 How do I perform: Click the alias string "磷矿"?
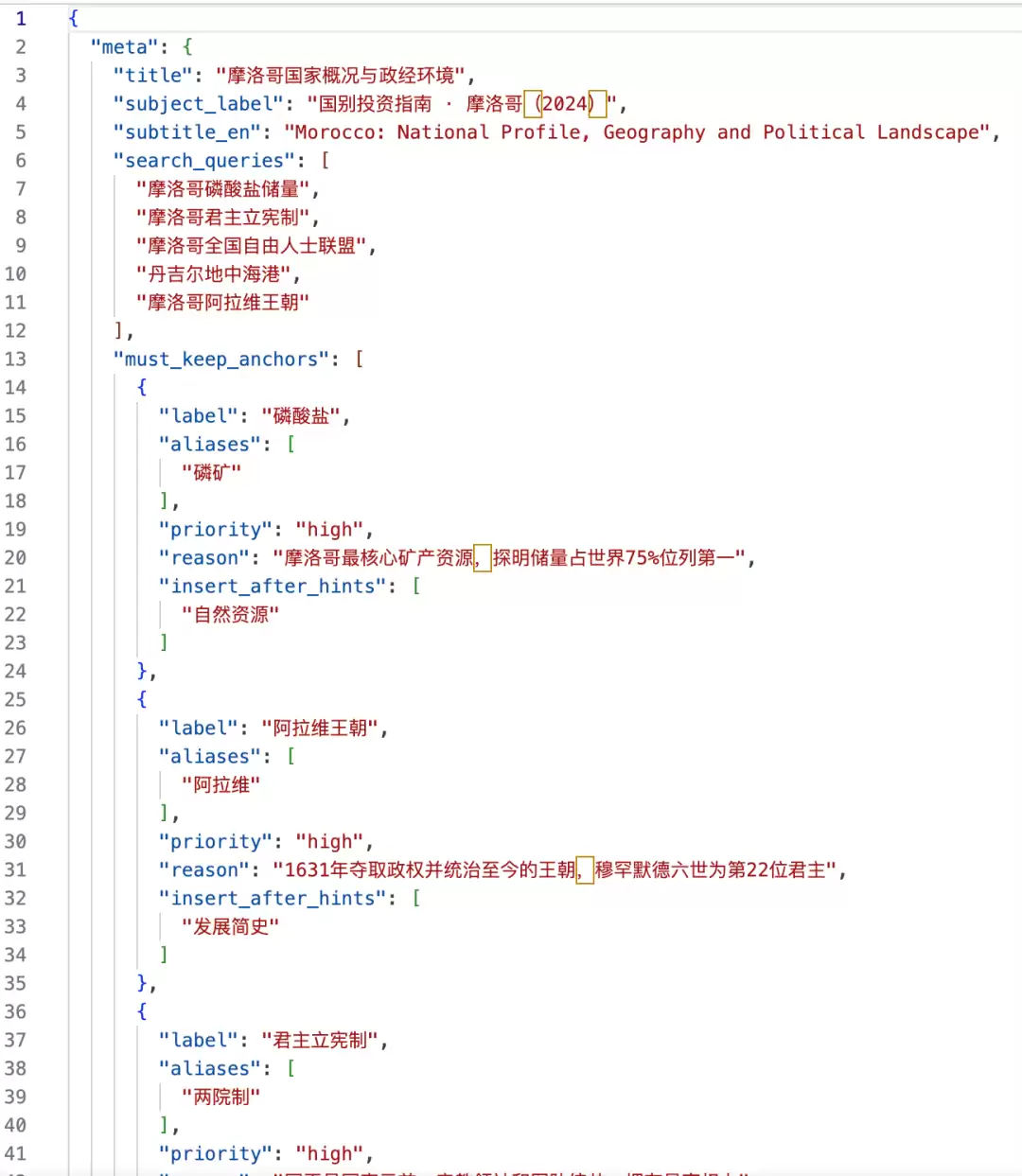tap(211, 472)
